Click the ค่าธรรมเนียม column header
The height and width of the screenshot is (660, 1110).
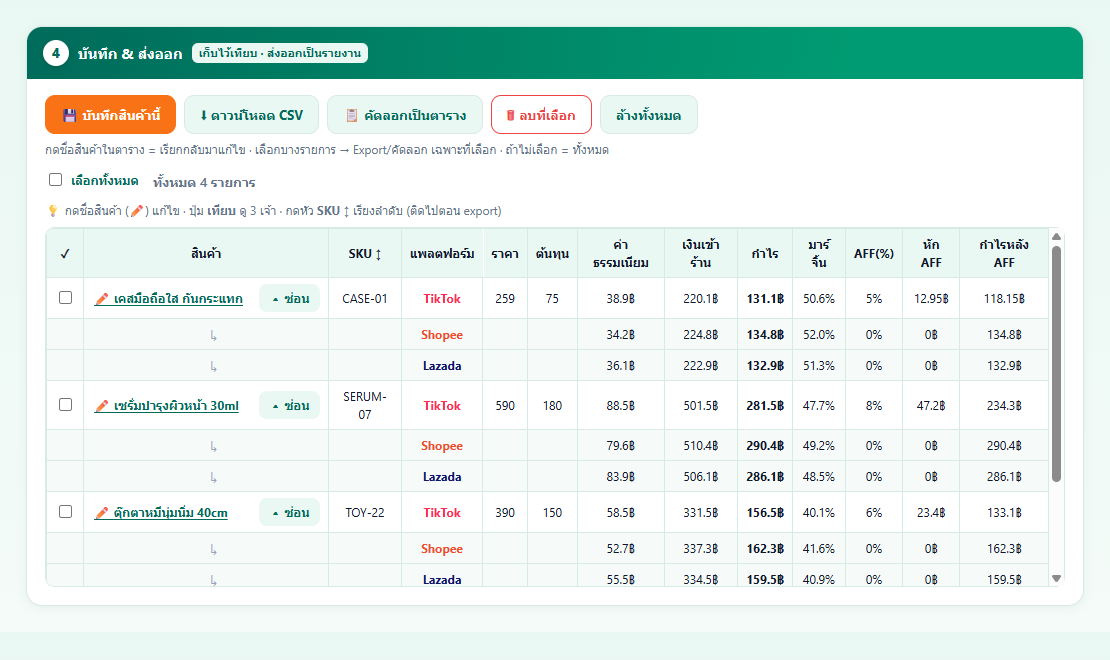621,254
